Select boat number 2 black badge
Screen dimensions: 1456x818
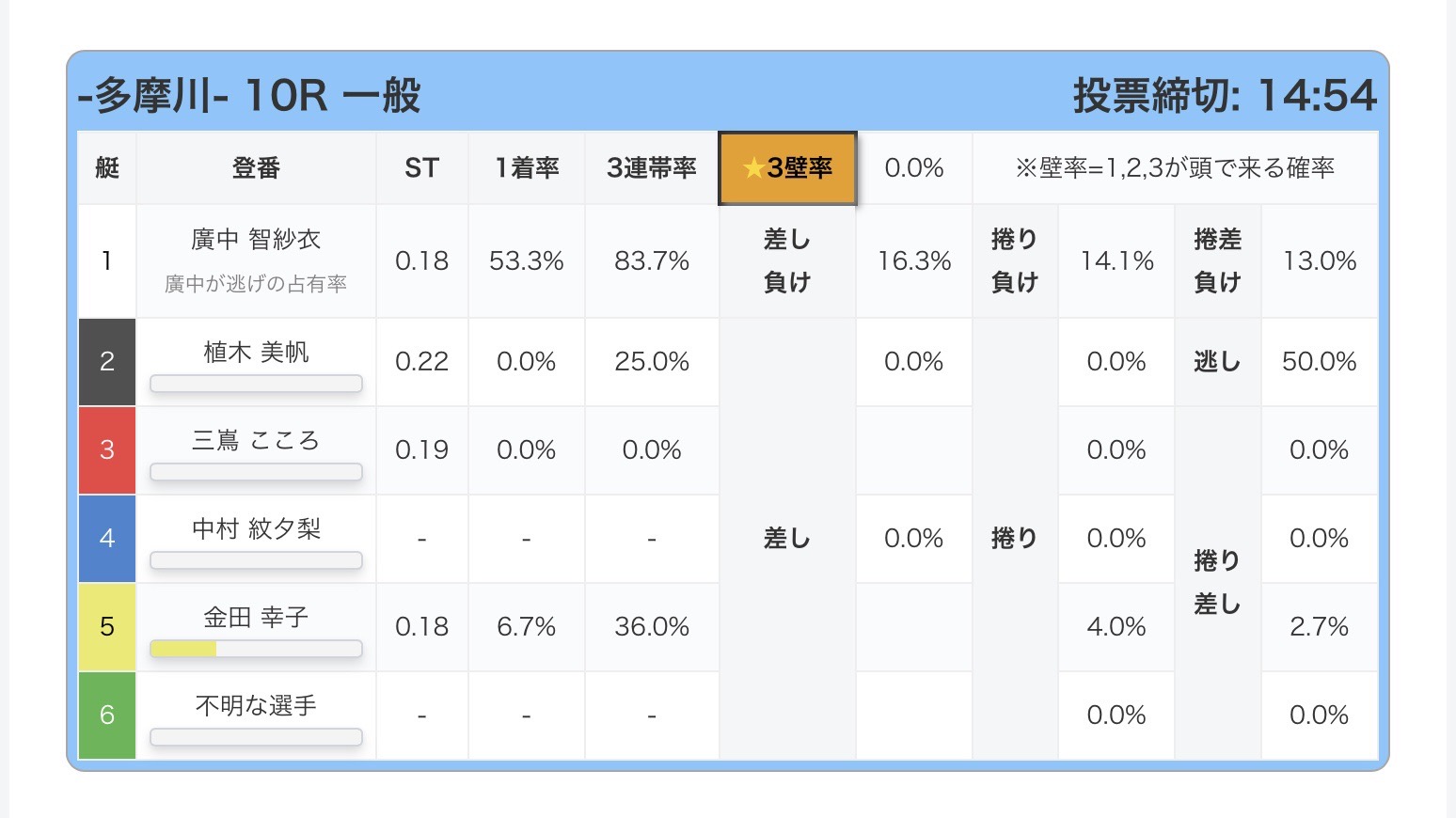[107, 362]
